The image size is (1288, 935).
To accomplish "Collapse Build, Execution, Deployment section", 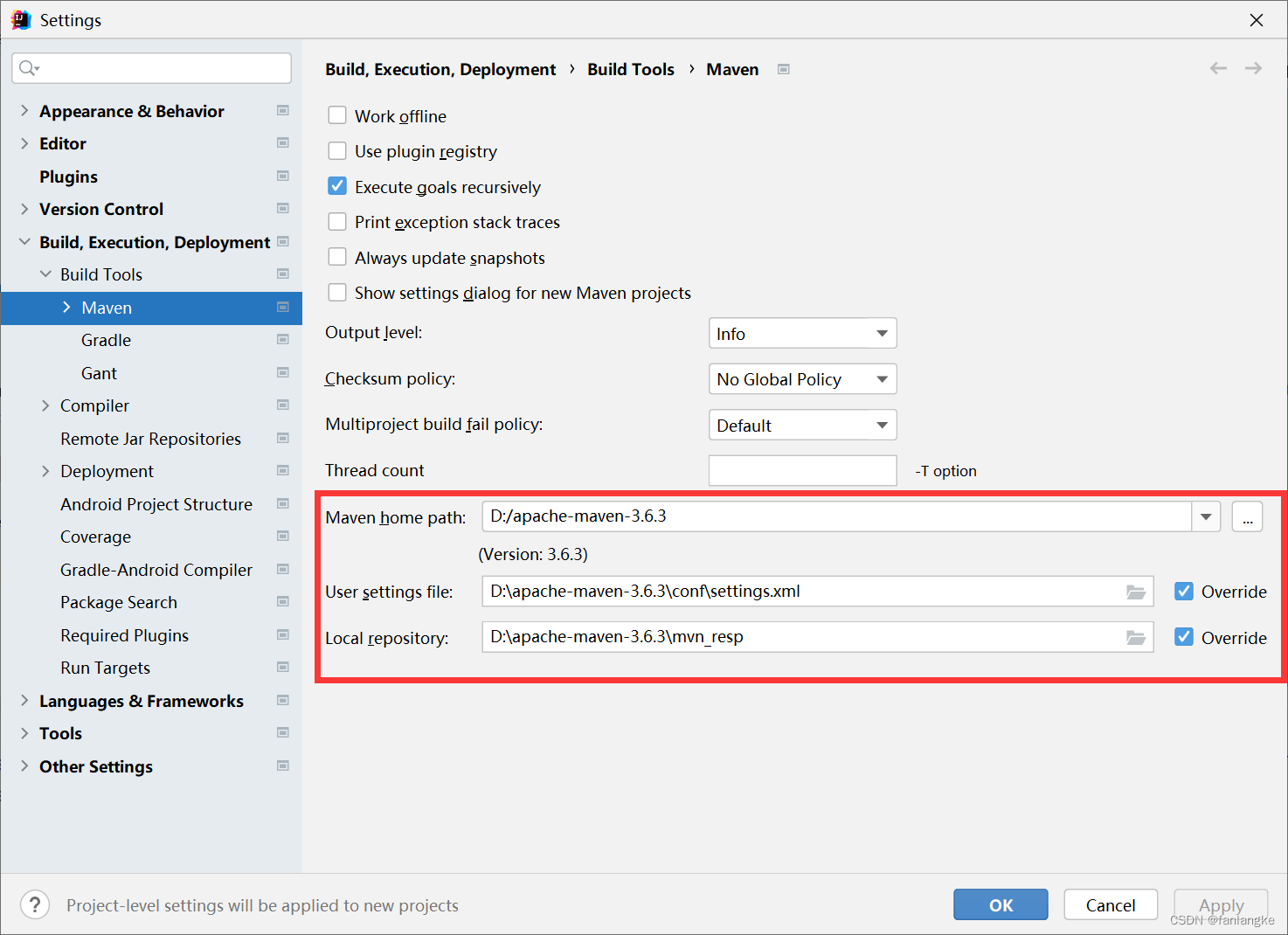I will click(24, 241).
